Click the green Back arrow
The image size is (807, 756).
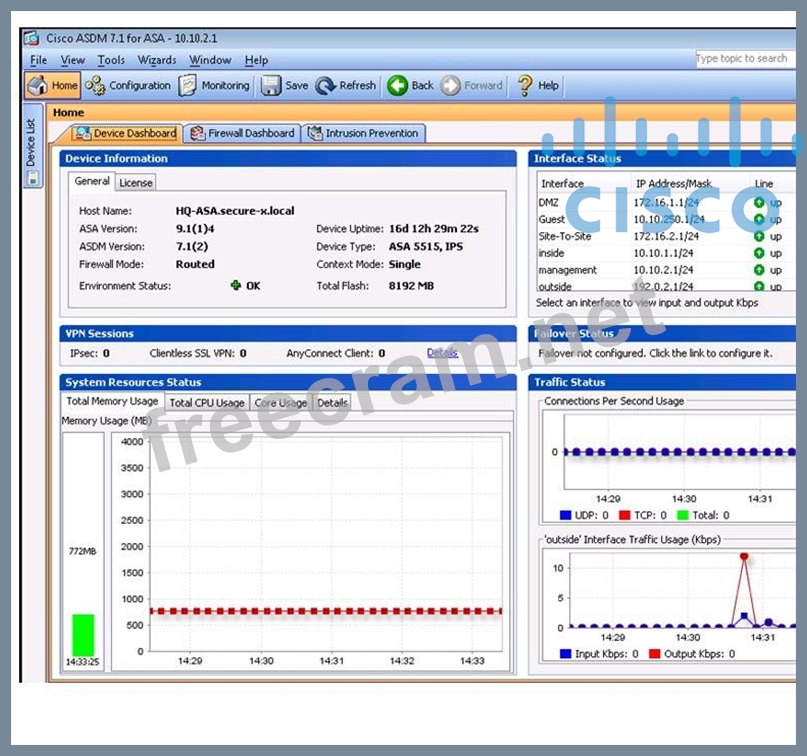click(x=398, y=86)
